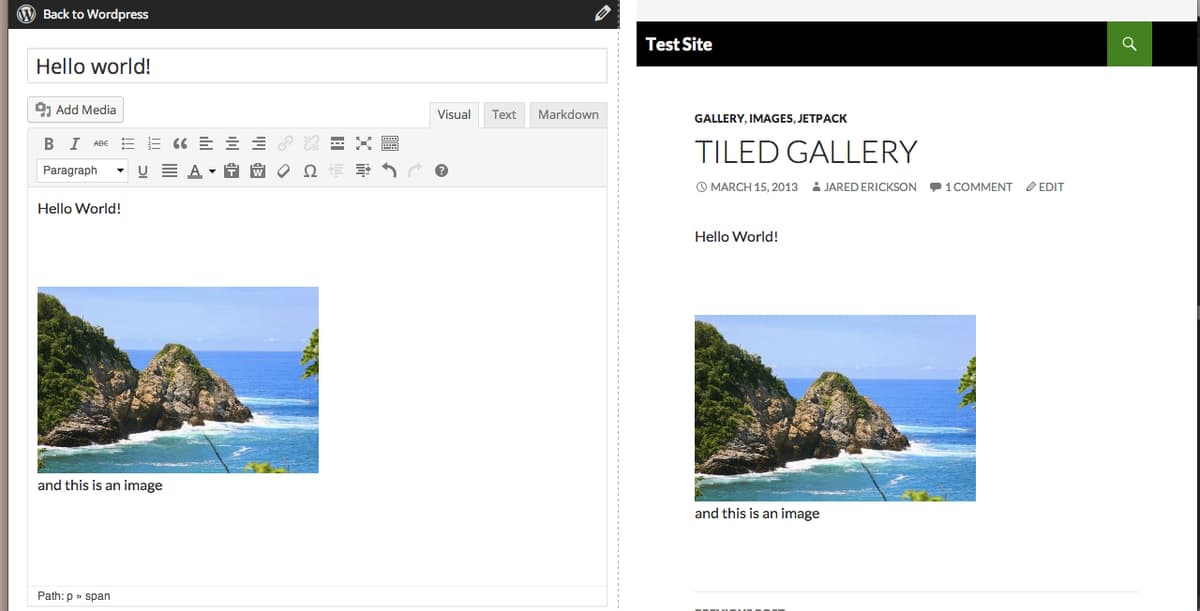Image resolution: width=1200 pixels, height=611 pixels.
Task: Apply strikethrough to the text
Action: [100, 143]
